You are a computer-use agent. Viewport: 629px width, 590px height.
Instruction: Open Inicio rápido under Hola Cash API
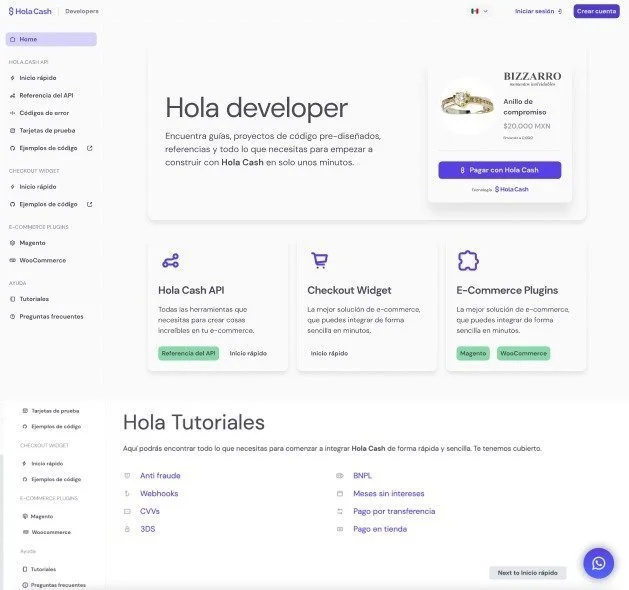38,78
